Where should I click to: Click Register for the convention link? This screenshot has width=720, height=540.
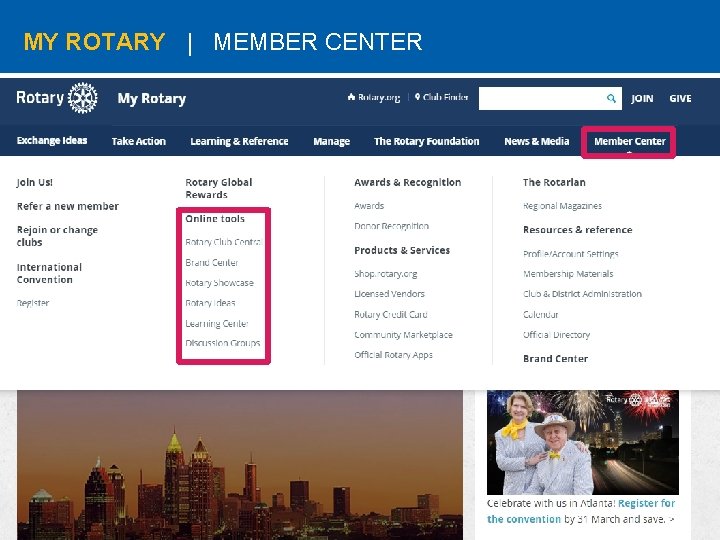pyautogui.click(x=581, y=511)
